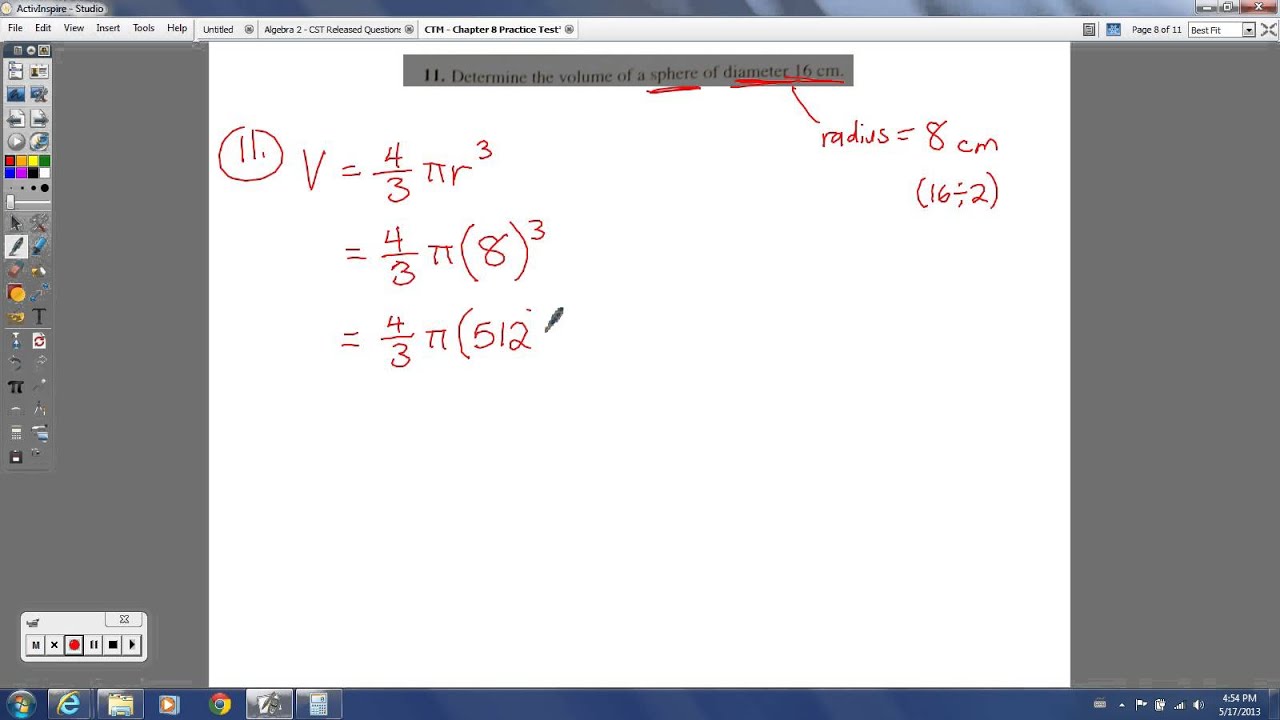Select the Fill bucket tool

click(39, 270)
